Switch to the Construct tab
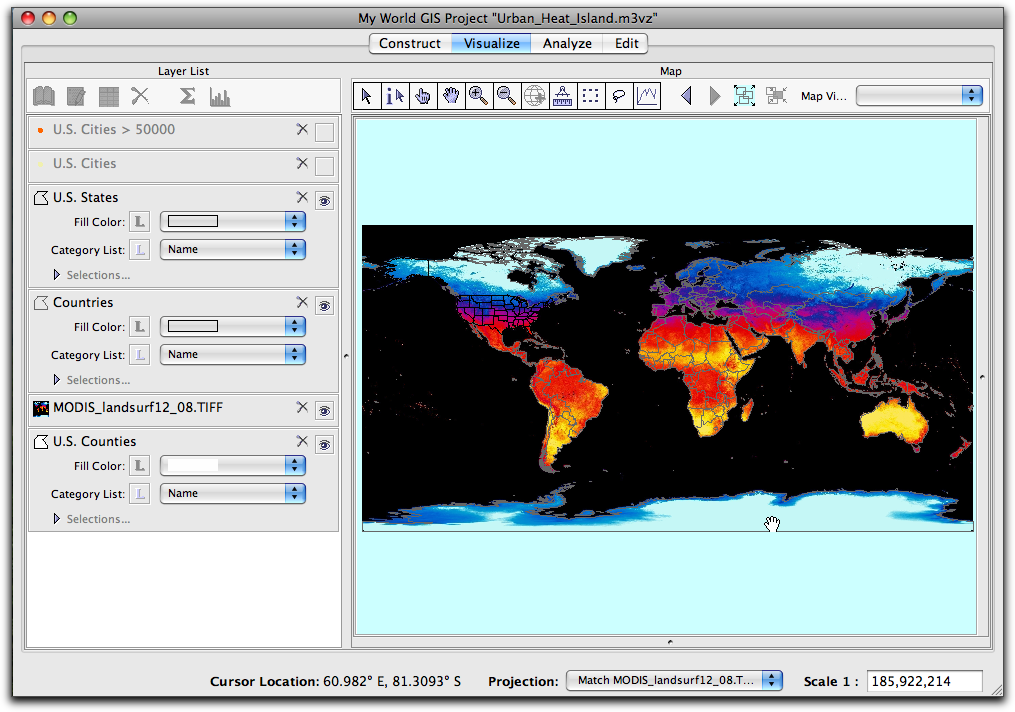 410,43
